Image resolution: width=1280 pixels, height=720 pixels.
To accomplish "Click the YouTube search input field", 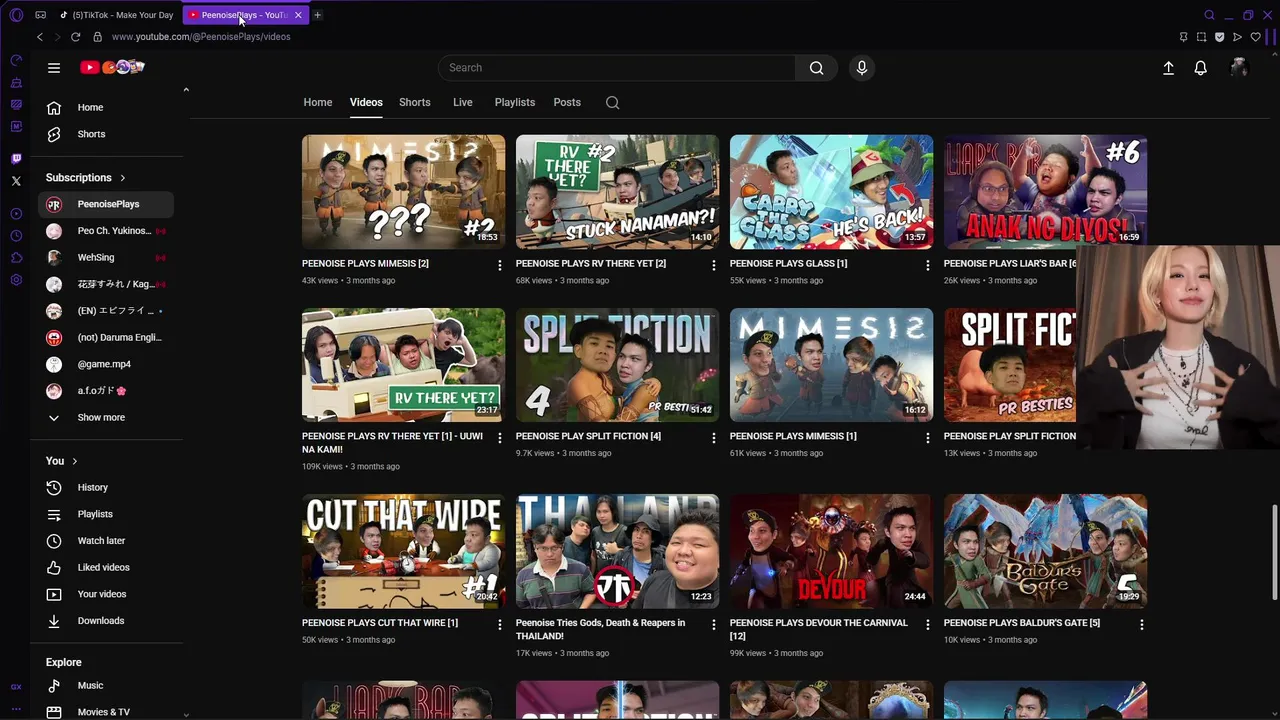I will (x=617, y=68).
